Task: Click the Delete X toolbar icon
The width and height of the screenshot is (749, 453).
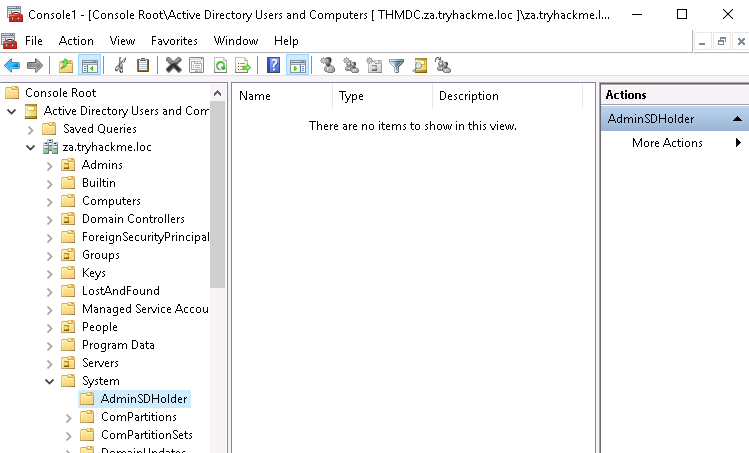Action: pos(173,65)
